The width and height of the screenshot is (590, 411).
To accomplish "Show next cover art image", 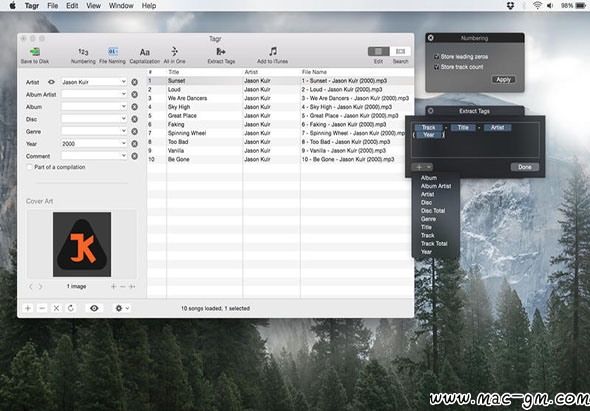I will pos(40,287).
